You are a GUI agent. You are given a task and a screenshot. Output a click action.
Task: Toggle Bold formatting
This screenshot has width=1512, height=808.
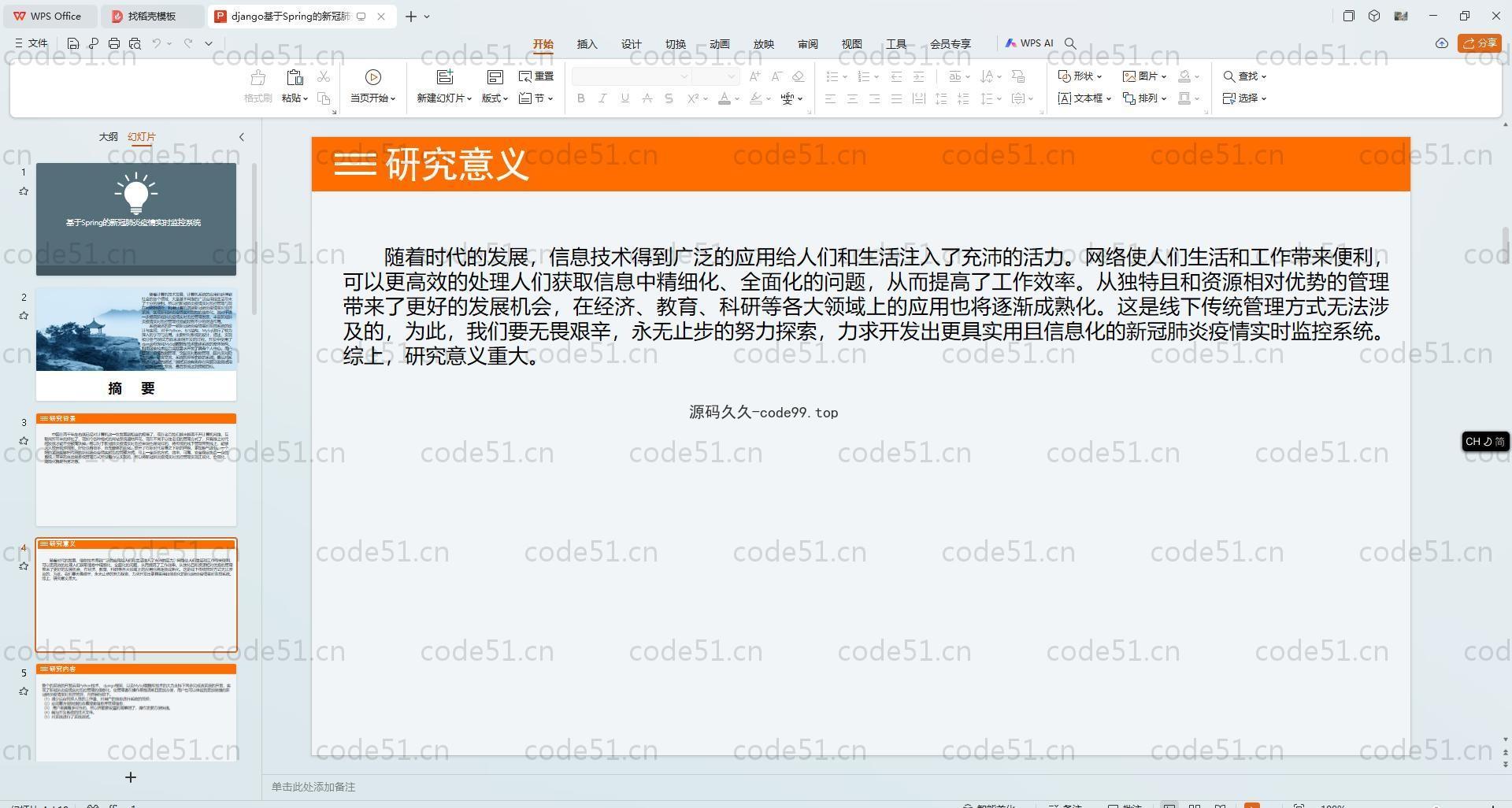point(581,98)
